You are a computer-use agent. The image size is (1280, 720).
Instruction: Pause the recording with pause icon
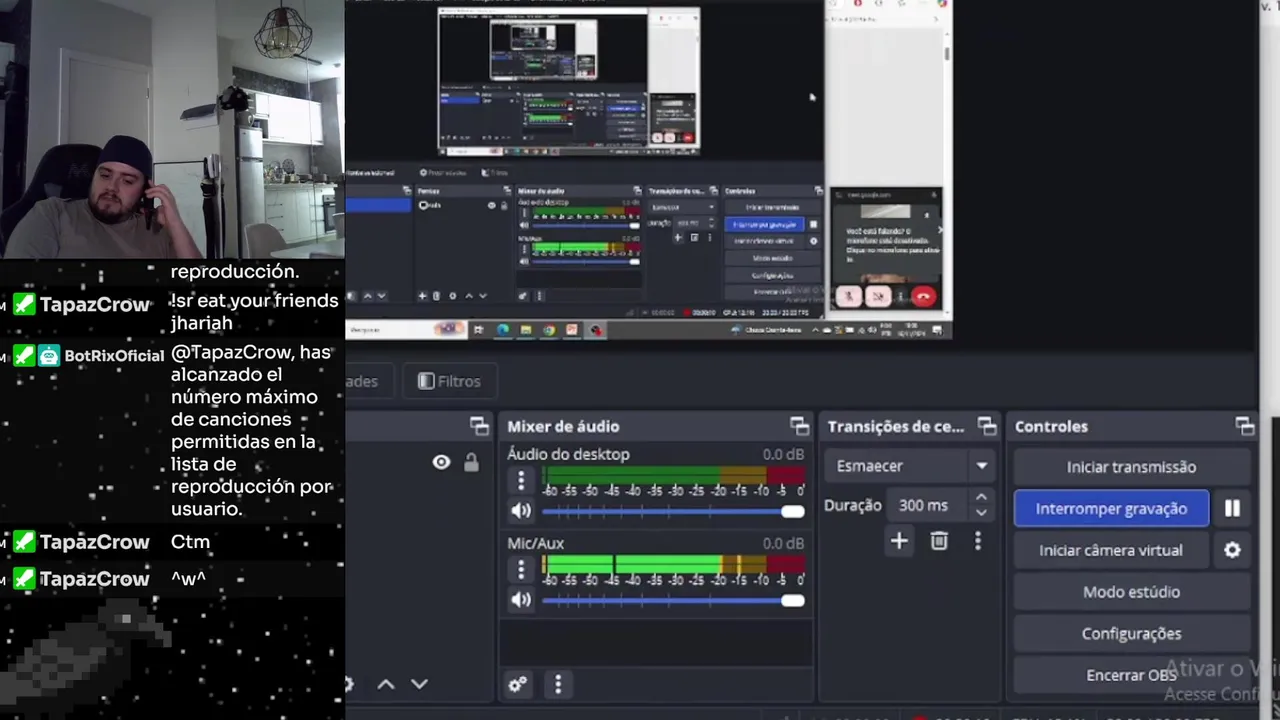click(x=1232, y=509)
